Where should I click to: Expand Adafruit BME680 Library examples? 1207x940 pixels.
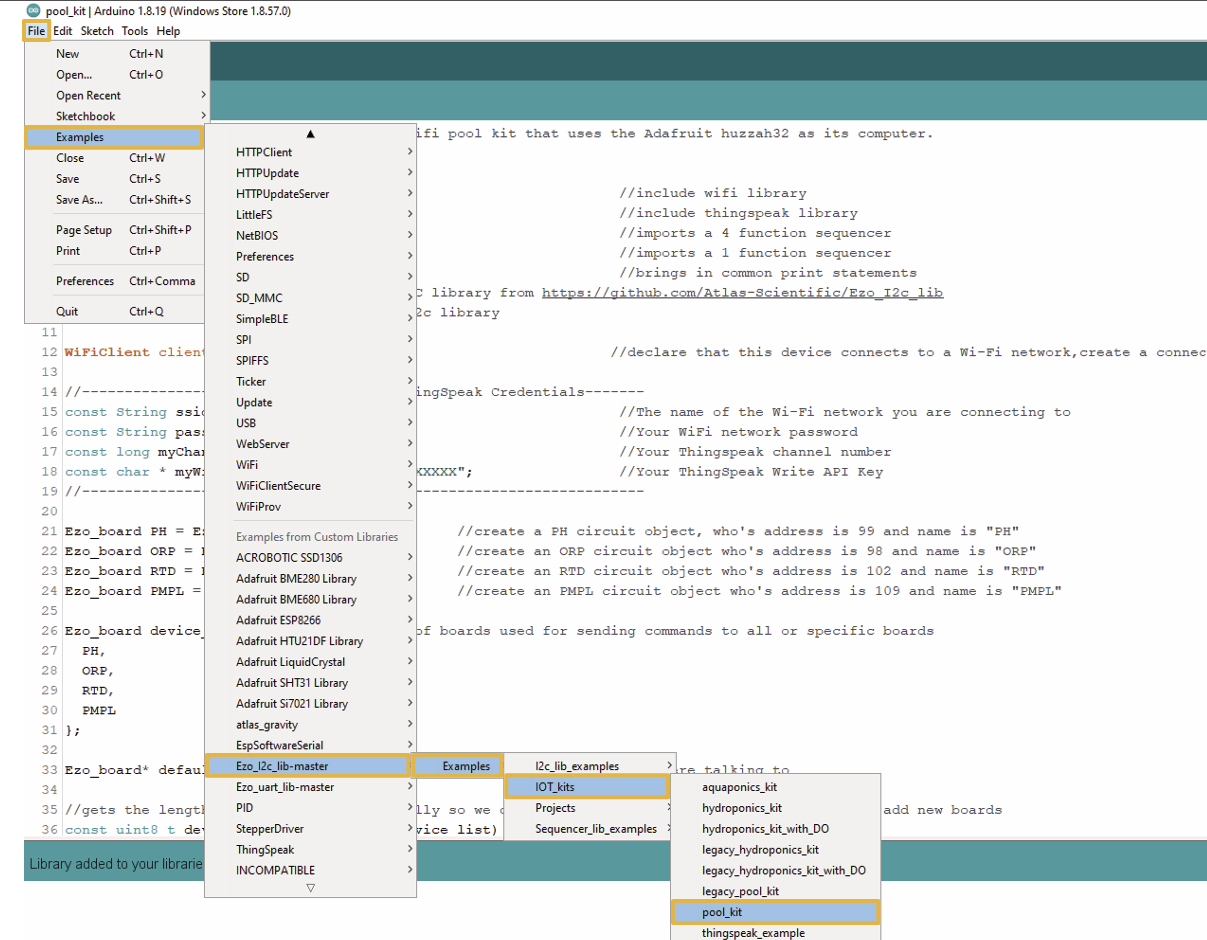pyautogui.click(x=310, y=600)
